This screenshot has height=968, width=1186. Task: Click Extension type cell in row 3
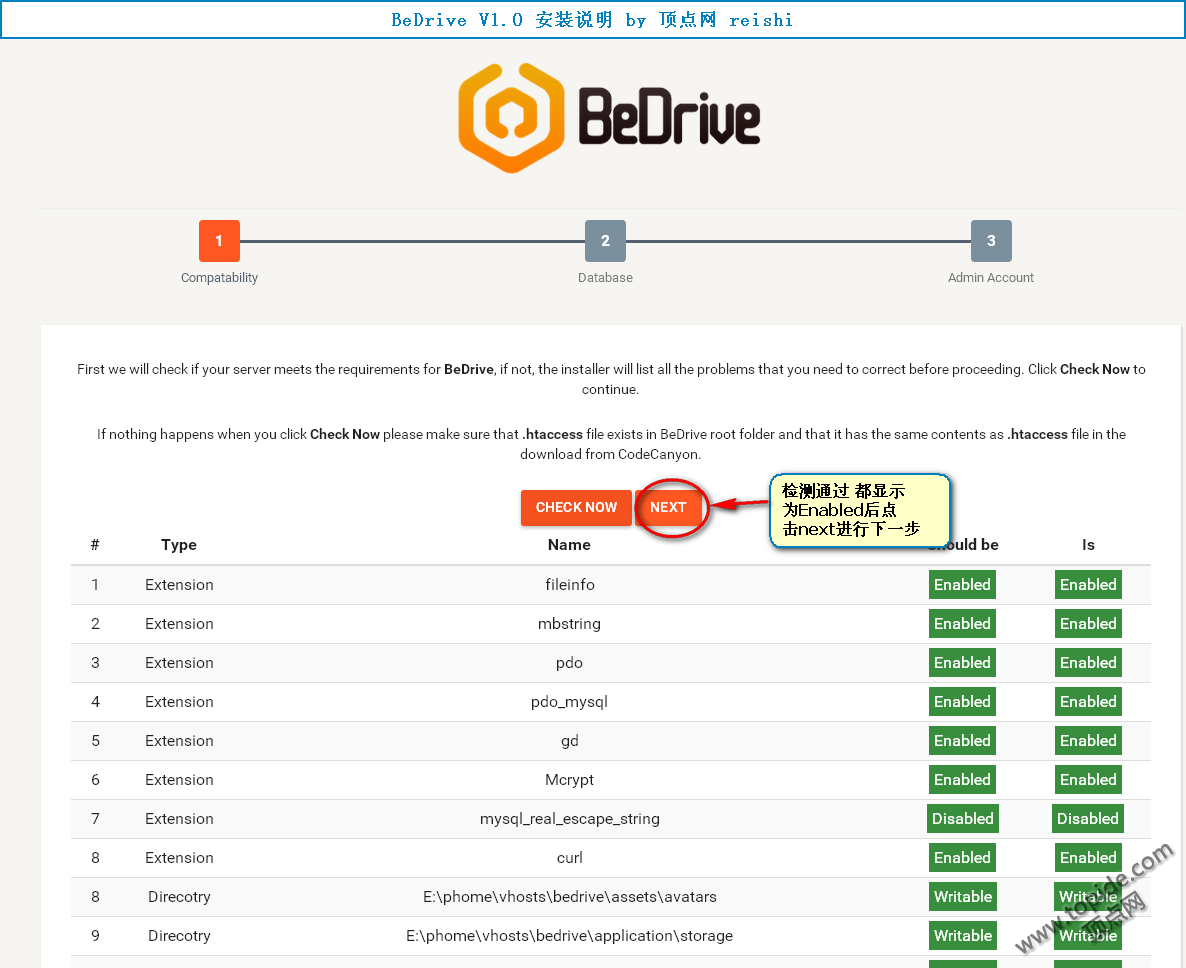pyautogui.click(x=179, y=662)
